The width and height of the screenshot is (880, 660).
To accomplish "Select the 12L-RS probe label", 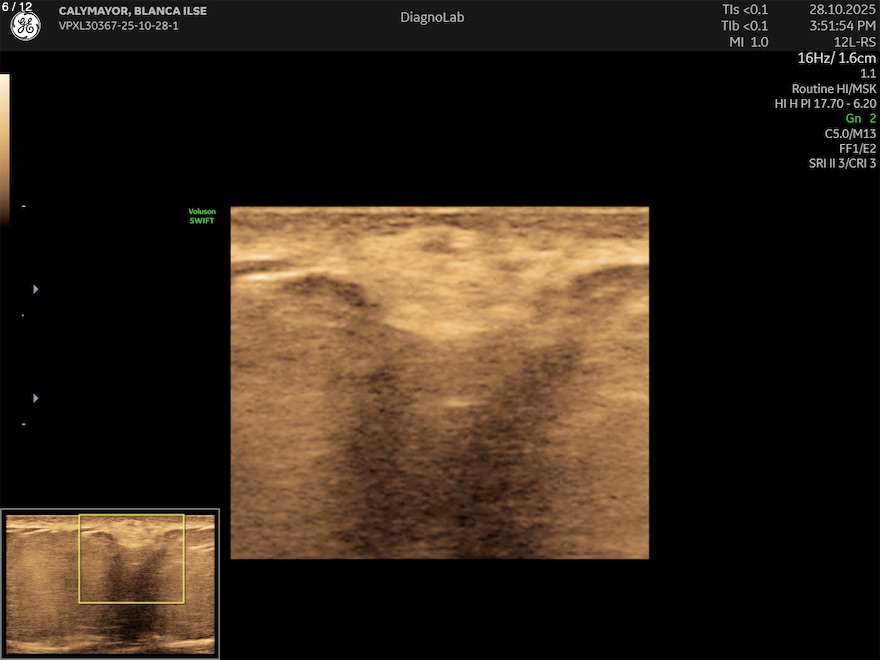I will [854, 42].
